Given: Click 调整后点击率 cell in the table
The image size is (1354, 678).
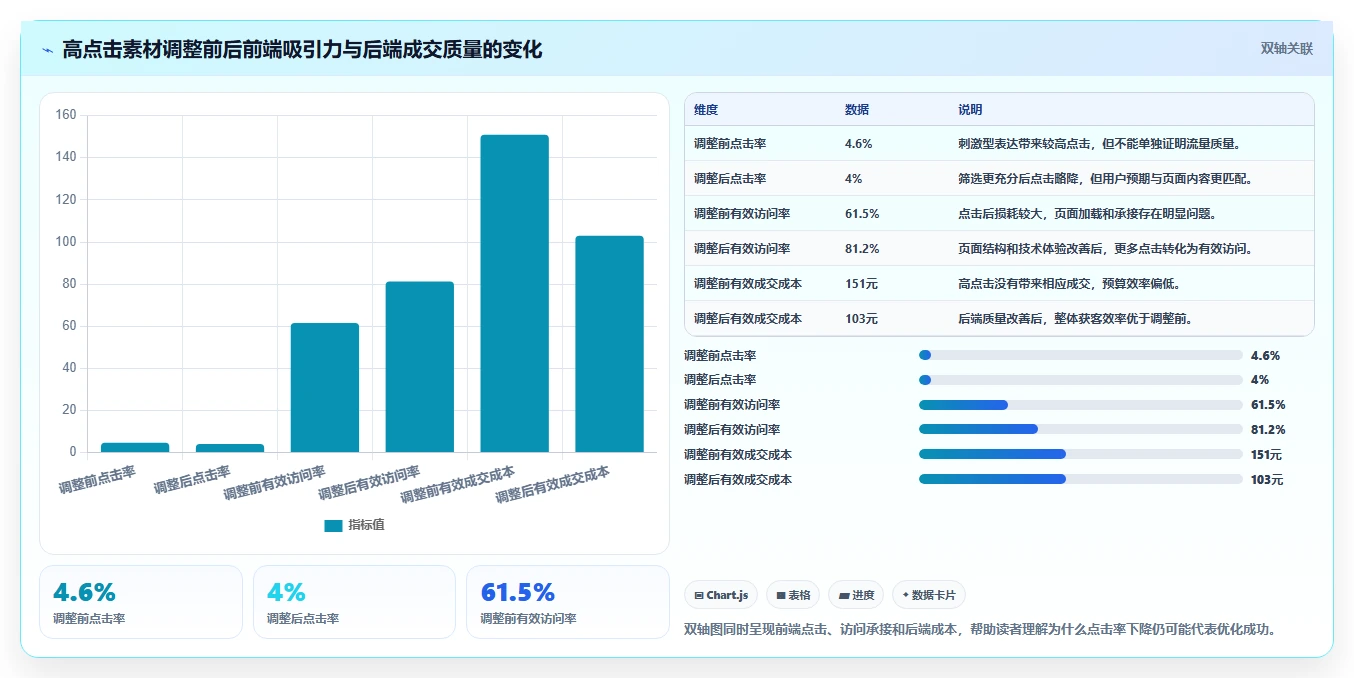Looking at the screenshot, I should (x=730, y=178).
